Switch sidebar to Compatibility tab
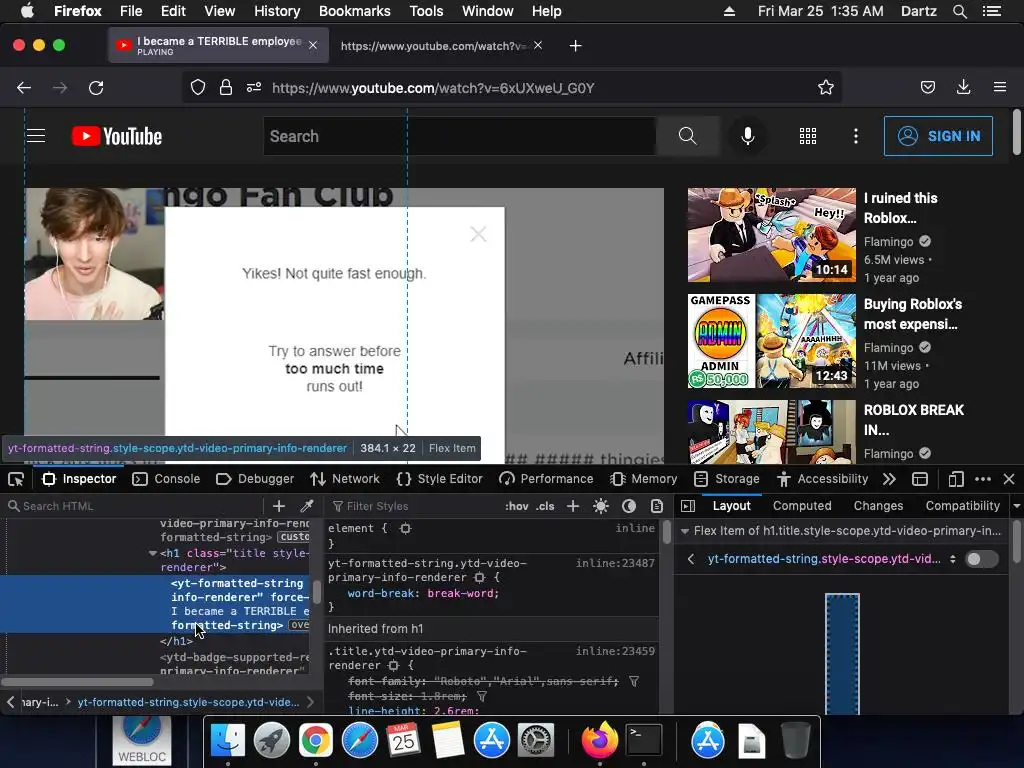1024x768 pixels. tap(963, 506)
